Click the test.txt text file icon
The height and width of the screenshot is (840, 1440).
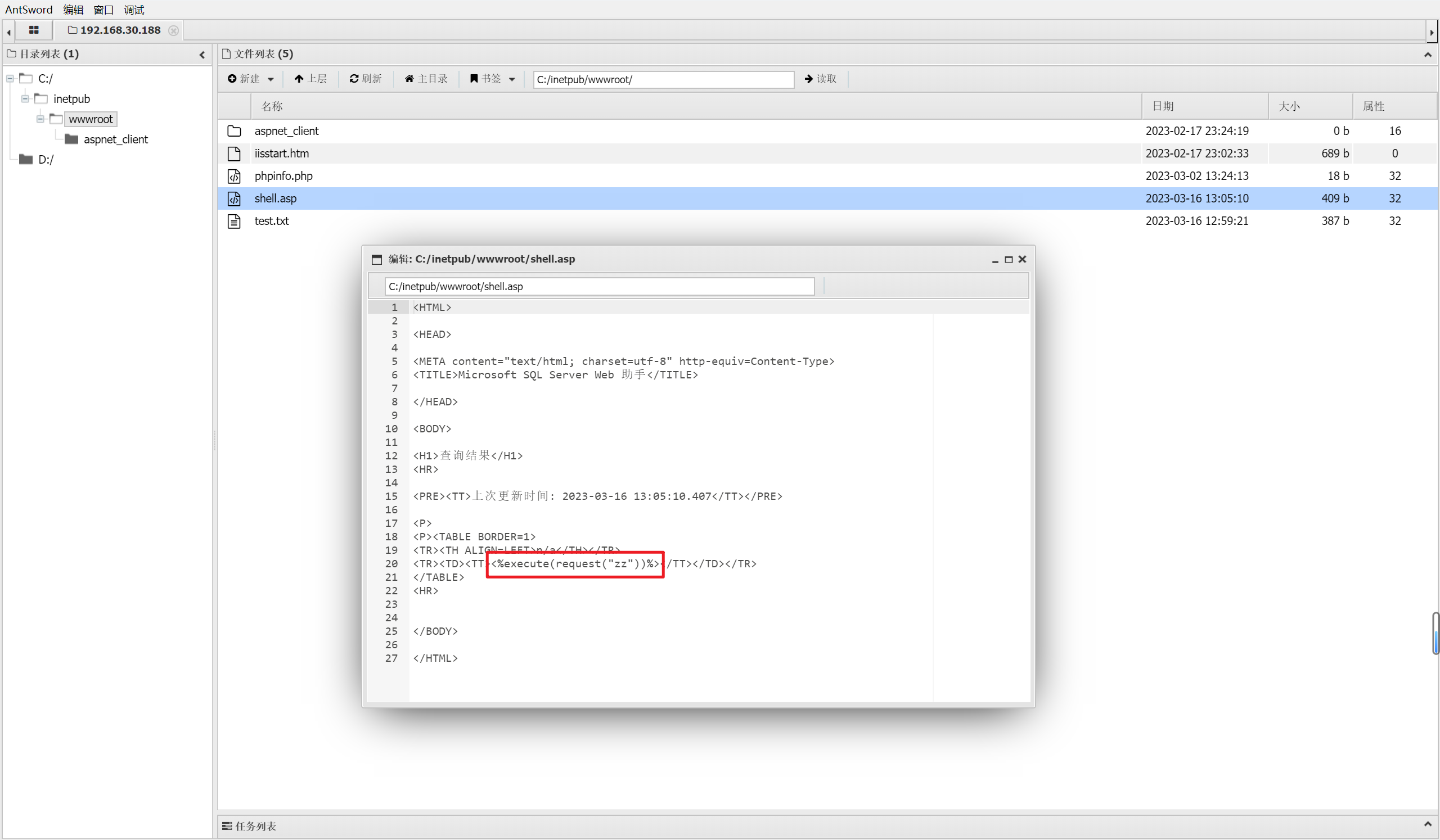(235, 221)
